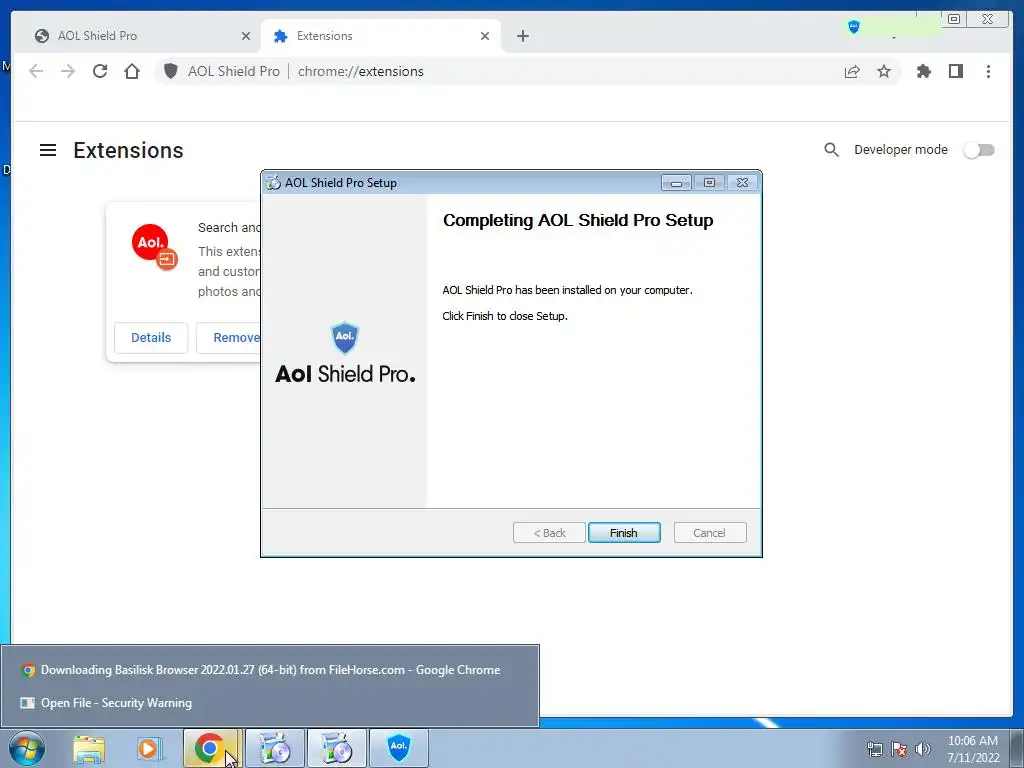Share this page icon
The height and width of the screenshot is (768, 1024).
[852, 71]
